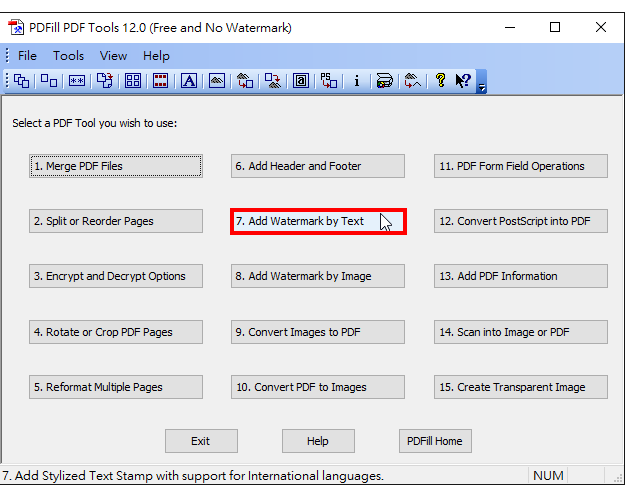Click the Convert PDF to Images toolbar icon
The image size is (633, 489).
click(273, 81)
